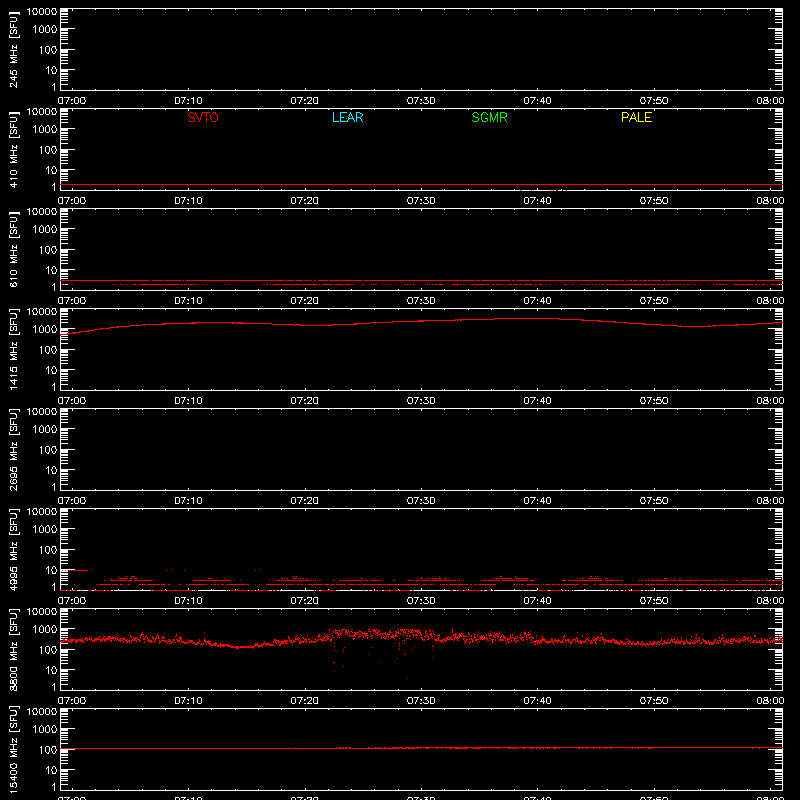The image size is (800, 800).
Task: Click 07:20 tick label under 410 MHz panel
Action: 305,201
